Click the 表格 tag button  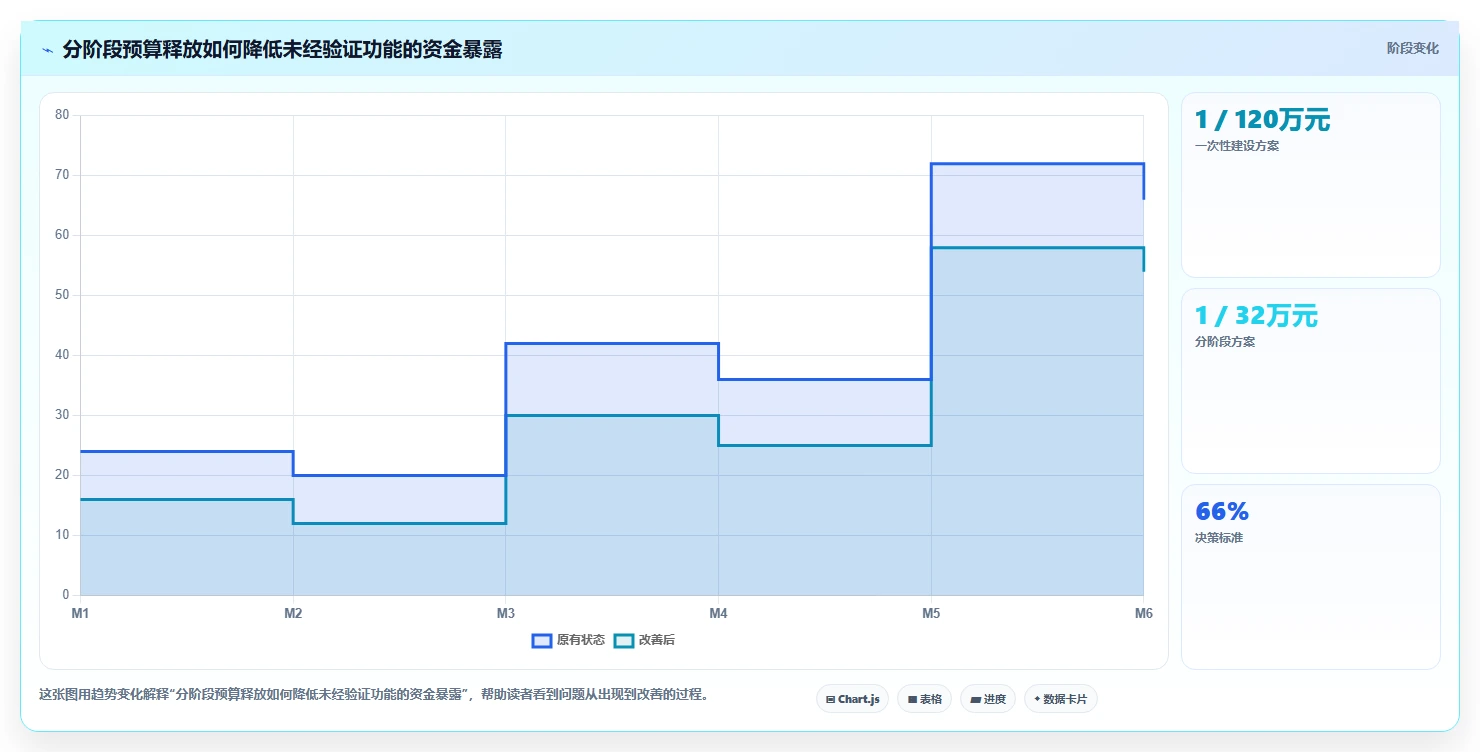[924, 699]
